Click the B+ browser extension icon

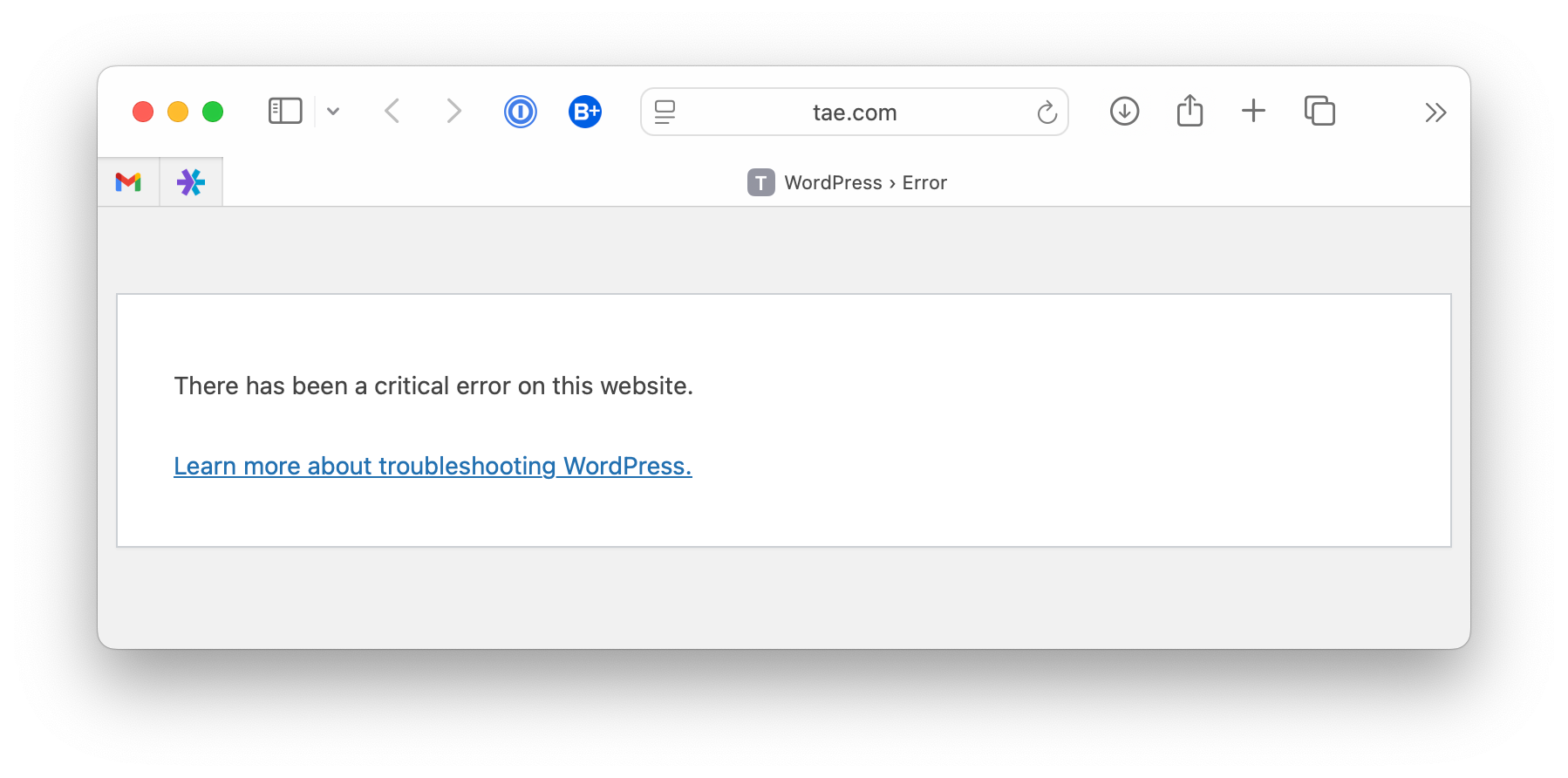pyautogui.click(x=585, y=111)
